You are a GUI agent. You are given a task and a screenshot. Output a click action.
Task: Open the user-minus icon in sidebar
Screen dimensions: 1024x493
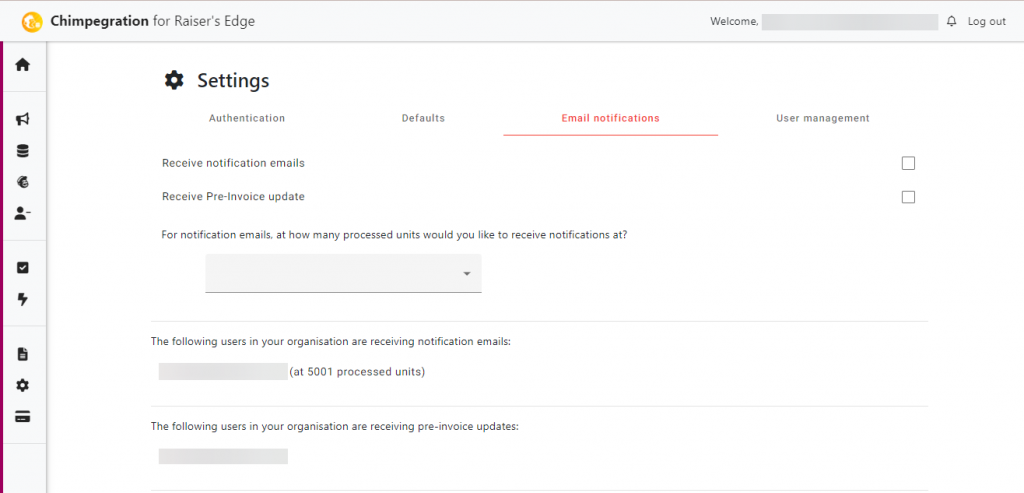pos(23,213)
